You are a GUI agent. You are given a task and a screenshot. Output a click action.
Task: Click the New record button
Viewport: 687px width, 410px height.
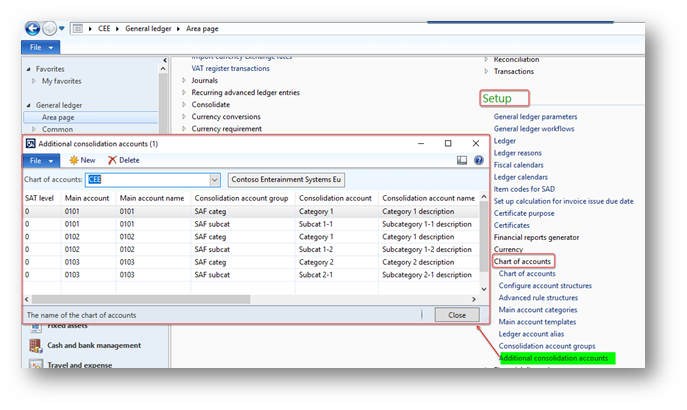point(82,160)
